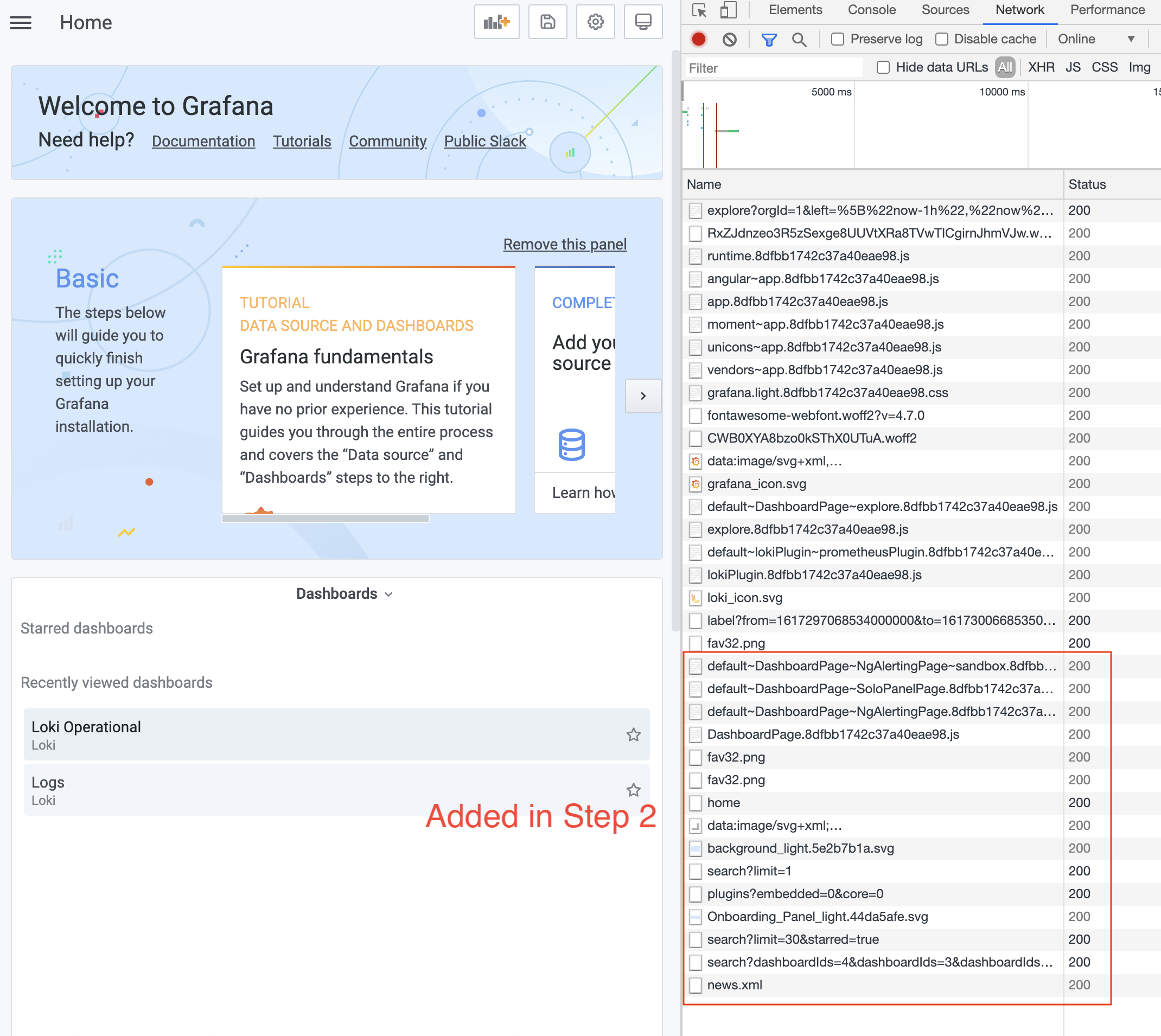Image resolution: width=1161 pixels, height=1036 pixels.
Task: Switch to the Performance tab
Action: point(1106,10)
